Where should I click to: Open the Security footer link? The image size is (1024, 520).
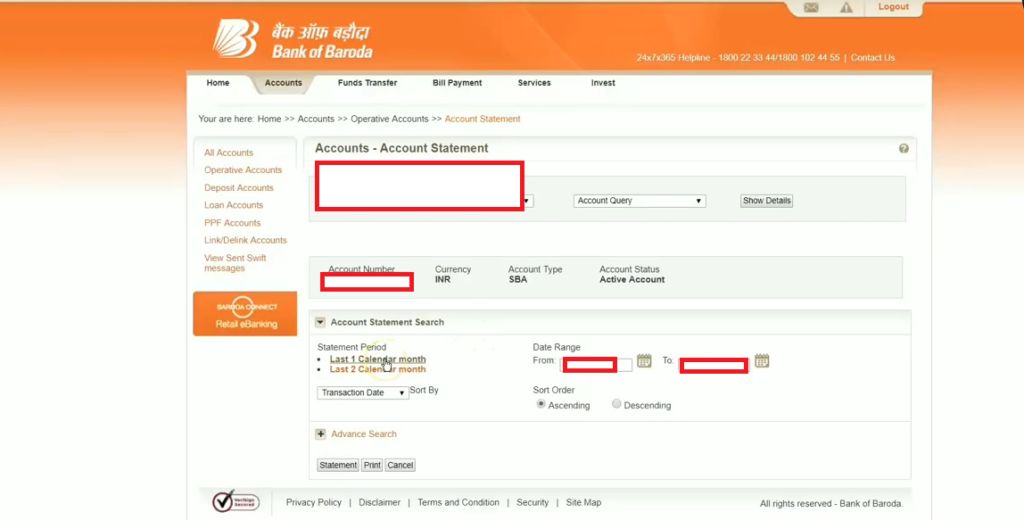(x=532, y=502)
